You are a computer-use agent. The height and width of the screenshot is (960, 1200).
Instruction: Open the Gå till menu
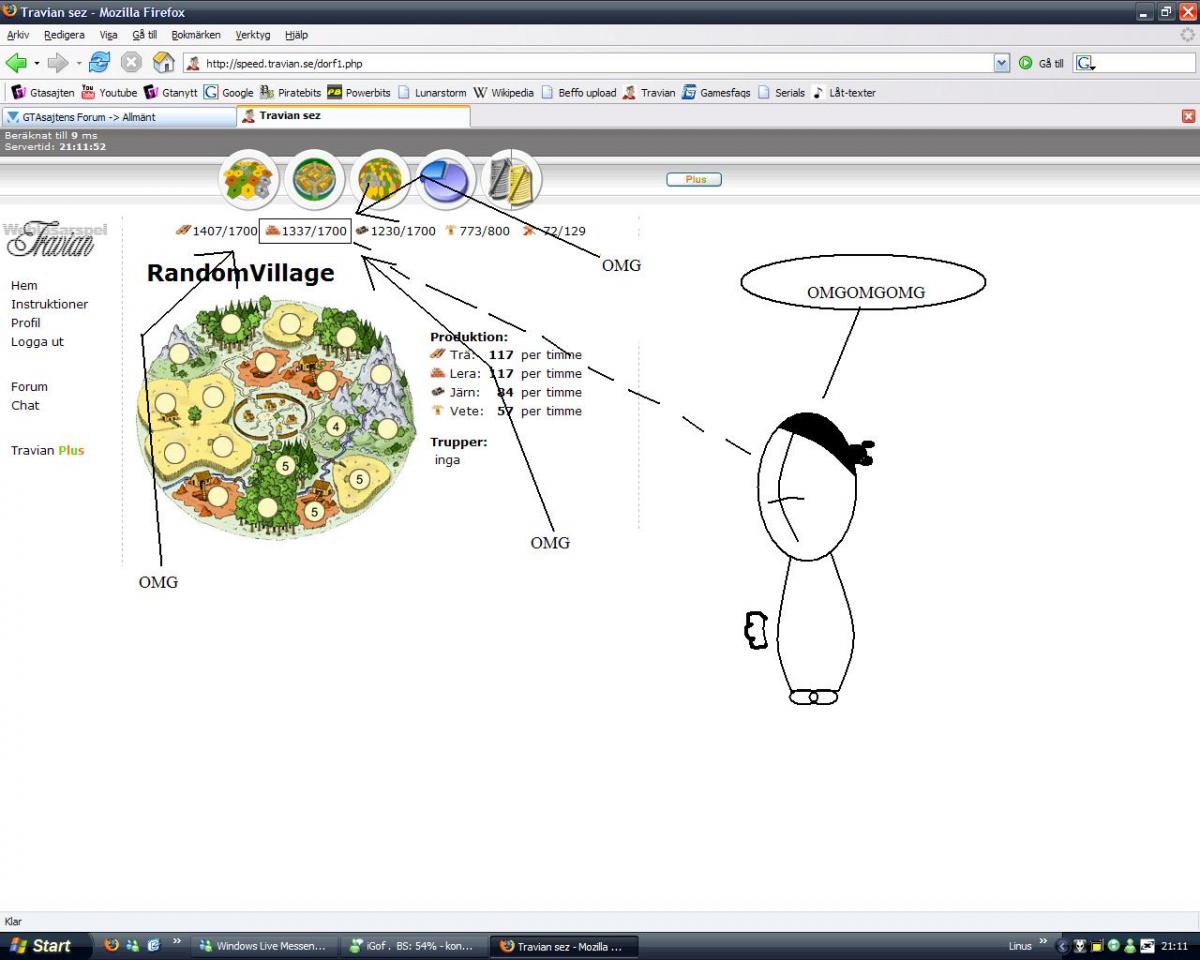[x=144, y=34]
